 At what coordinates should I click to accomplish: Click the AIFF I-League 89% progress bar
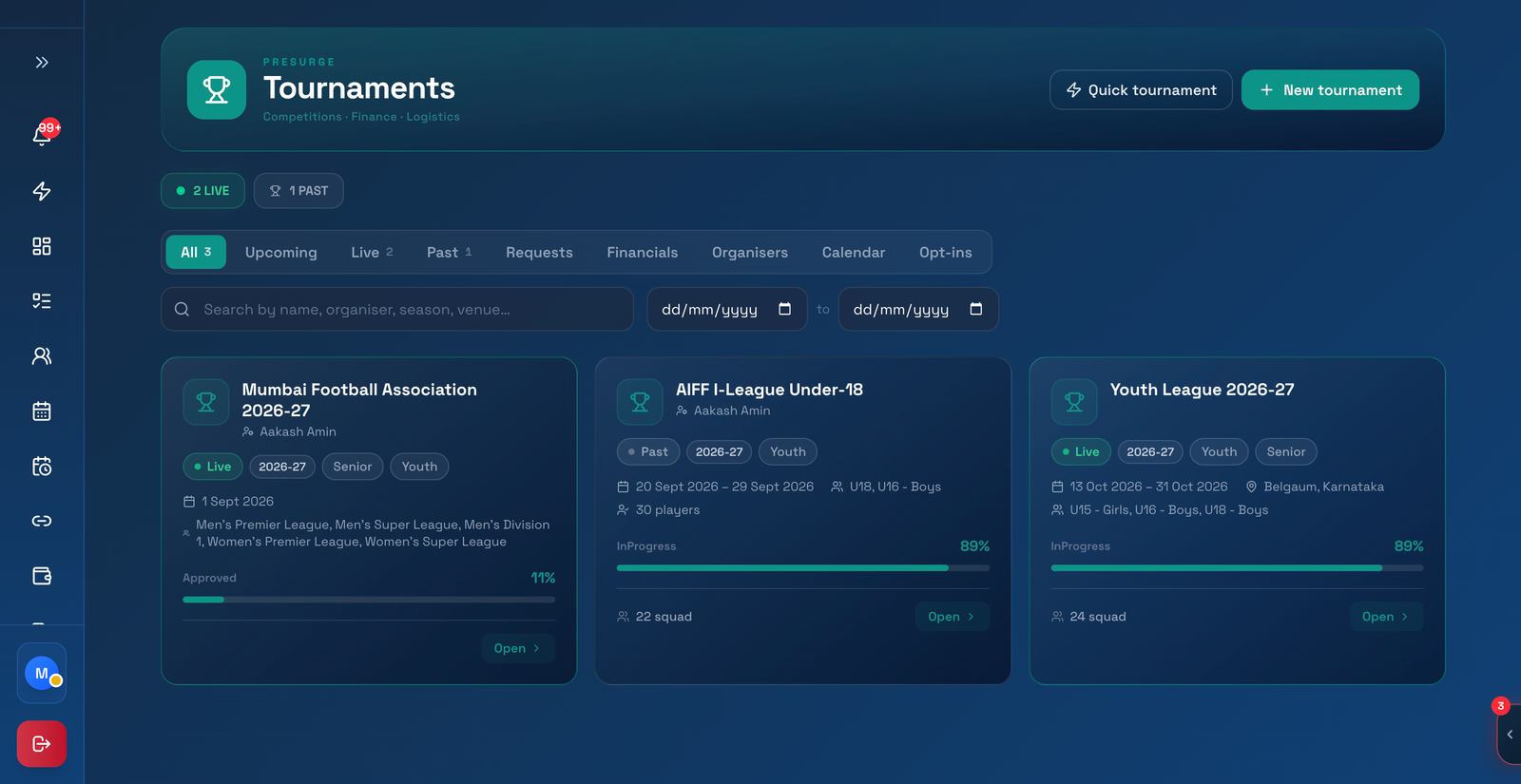pyautogui.click(x=803, y=567)
